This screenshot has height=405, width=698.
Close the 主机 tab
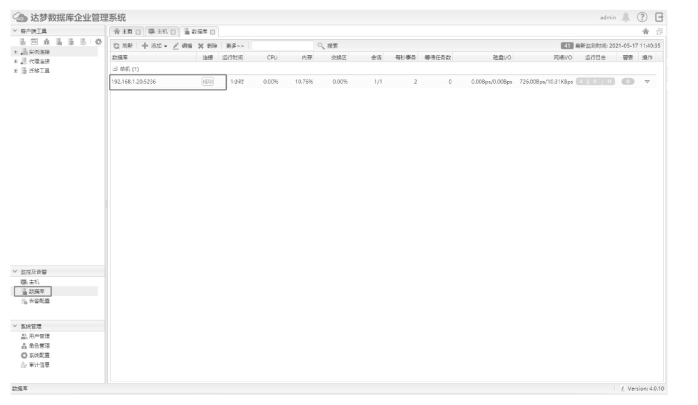[x=173, y=32]
